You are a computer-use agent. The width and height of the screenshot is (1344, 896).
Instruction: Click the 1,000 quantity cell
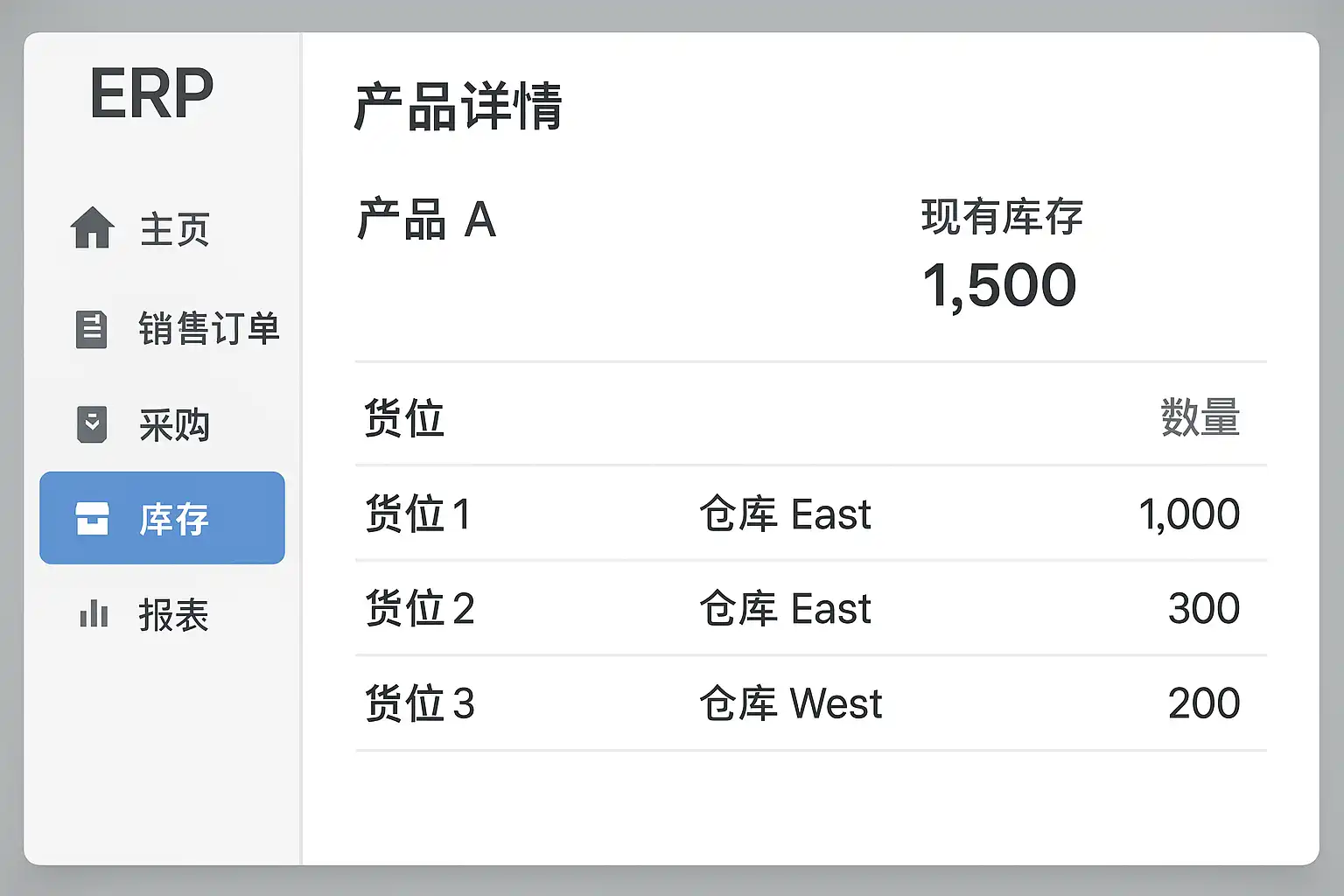pos(1188,514)
